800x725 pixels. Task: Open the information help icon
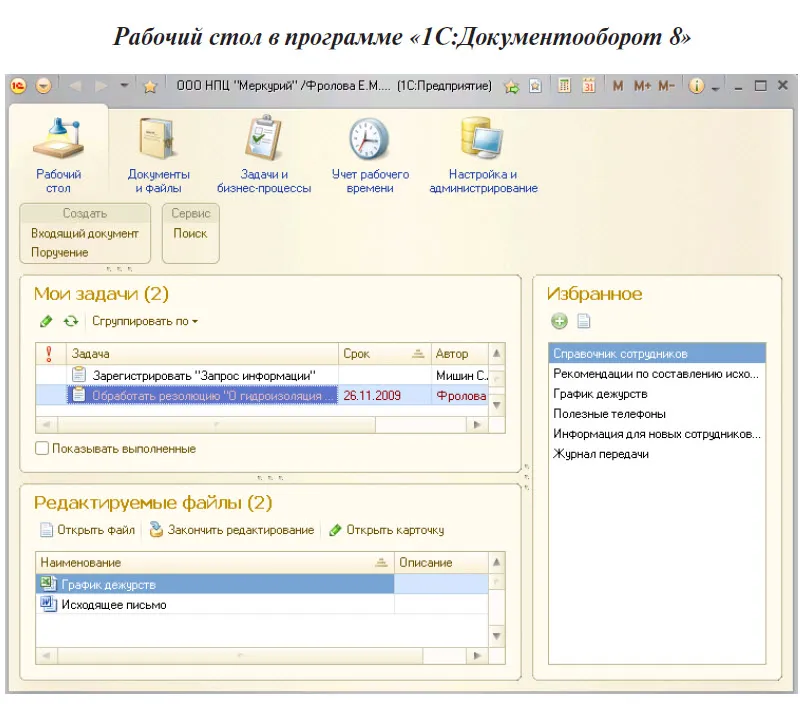[x=696, y=86]
